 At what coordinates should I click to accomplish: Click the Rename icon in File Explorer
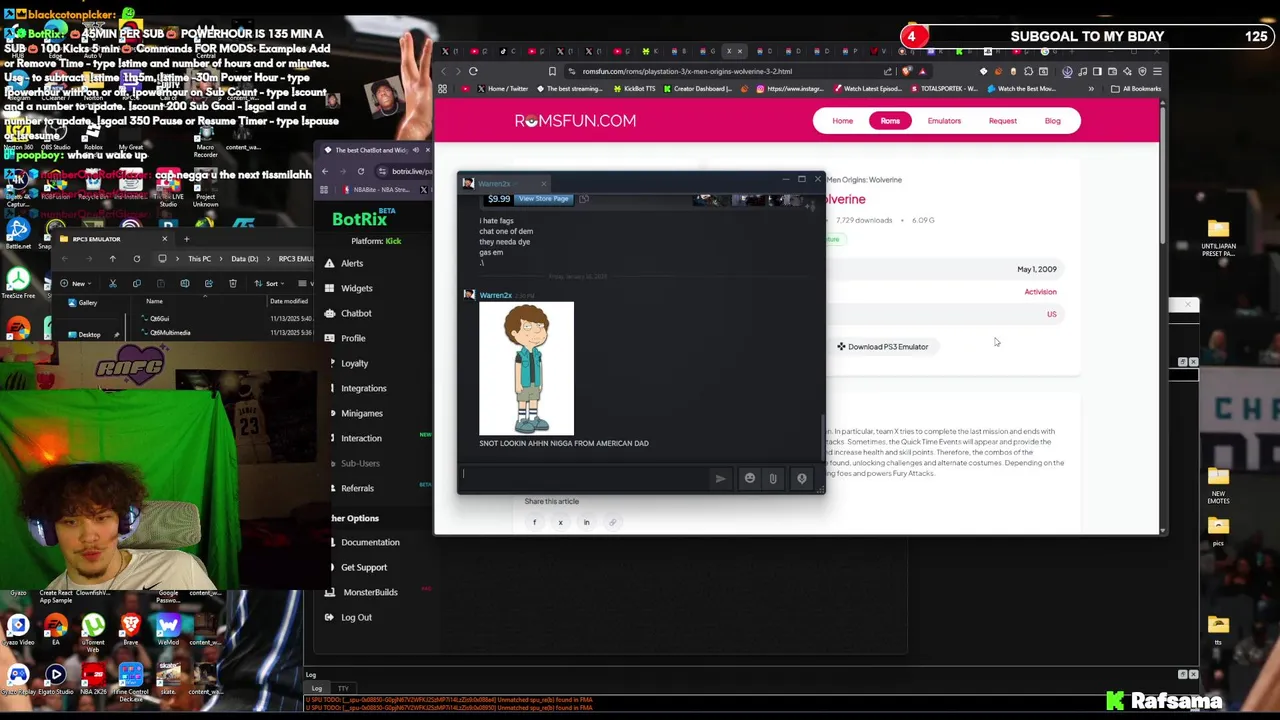[184, 283]
